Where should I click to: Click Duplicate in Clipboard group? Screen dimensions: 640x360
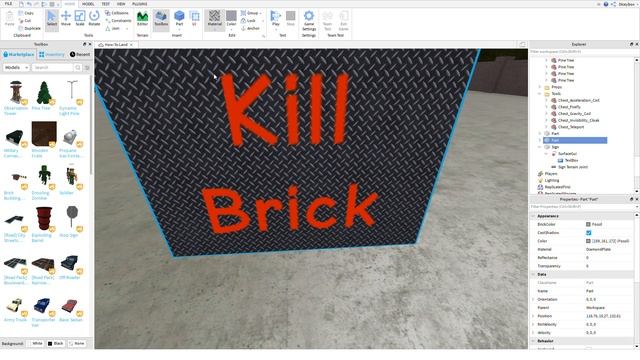click(x=29, y=28)
